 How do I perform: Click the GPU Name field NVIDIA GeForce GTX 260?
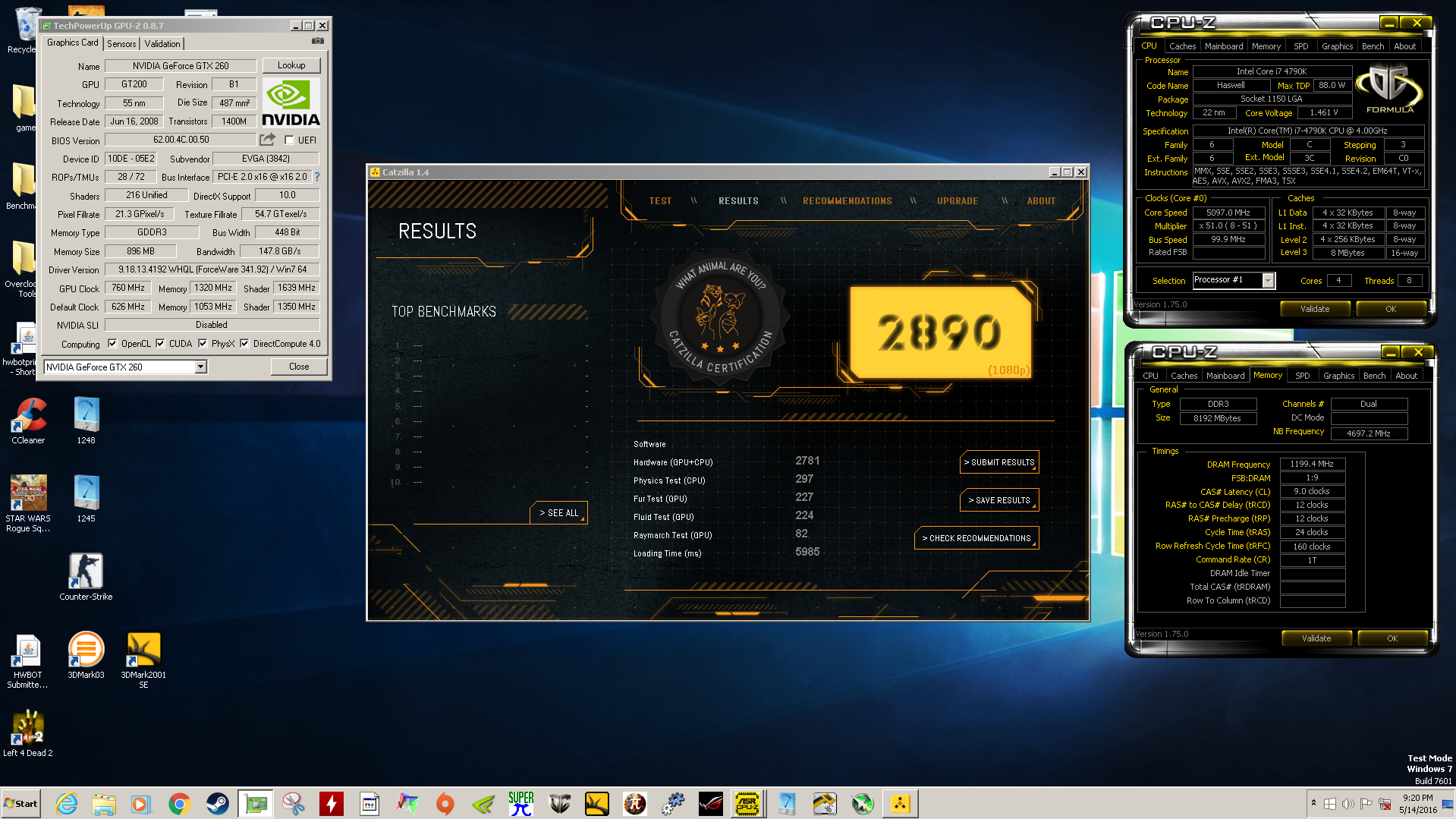[181, 66]
